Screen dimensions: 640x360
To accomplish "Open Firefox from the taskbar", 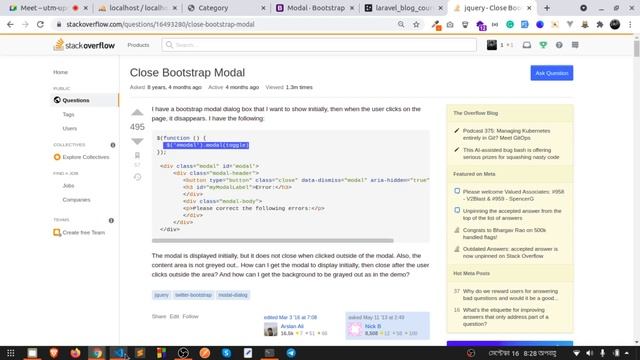I will 75,353.
